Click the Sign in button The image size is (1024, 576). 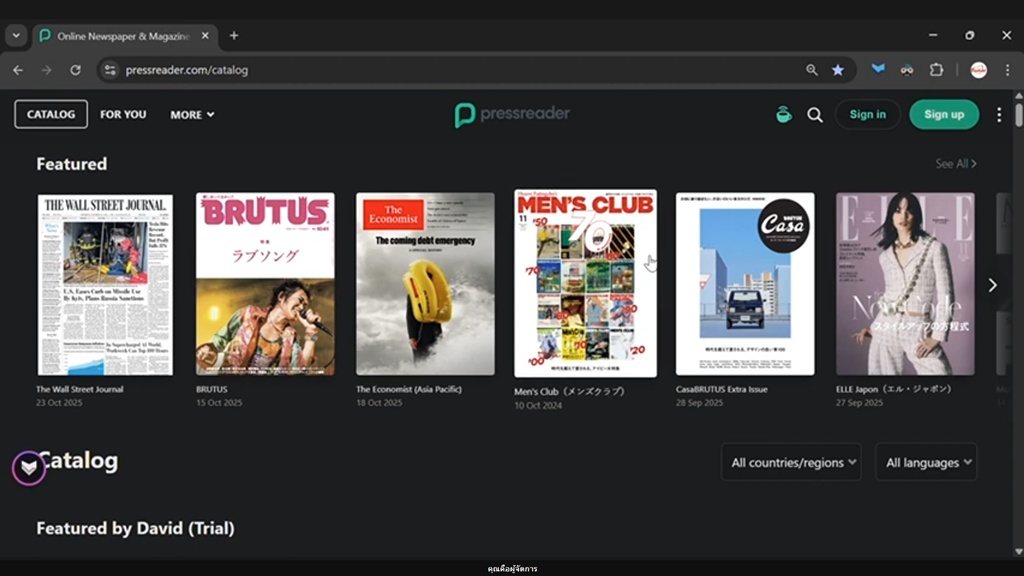click(x=867, y=115)
